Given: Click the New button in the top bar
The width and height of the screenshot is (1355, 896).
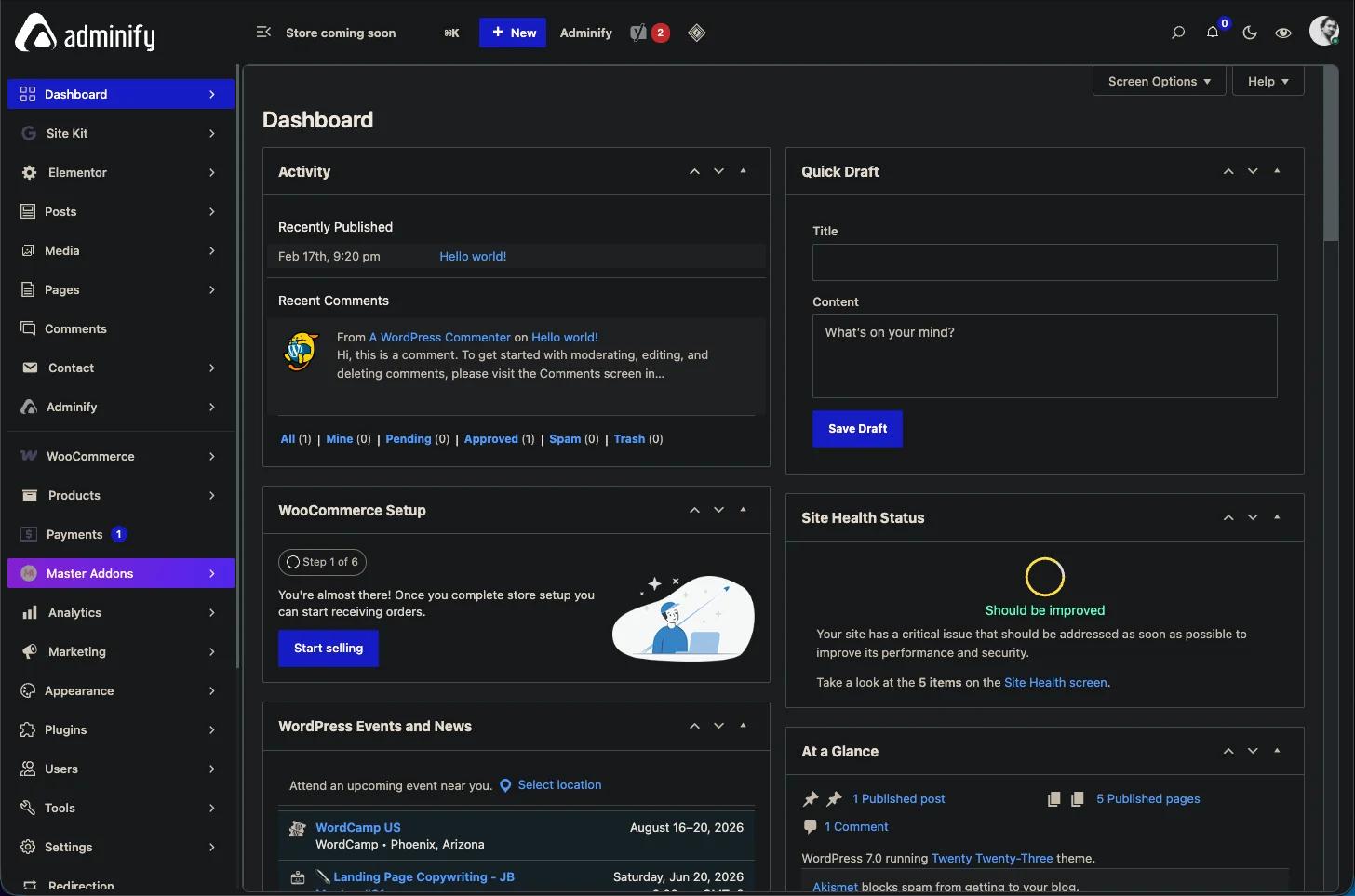Looking at the screenshot, I should point(513,33).
